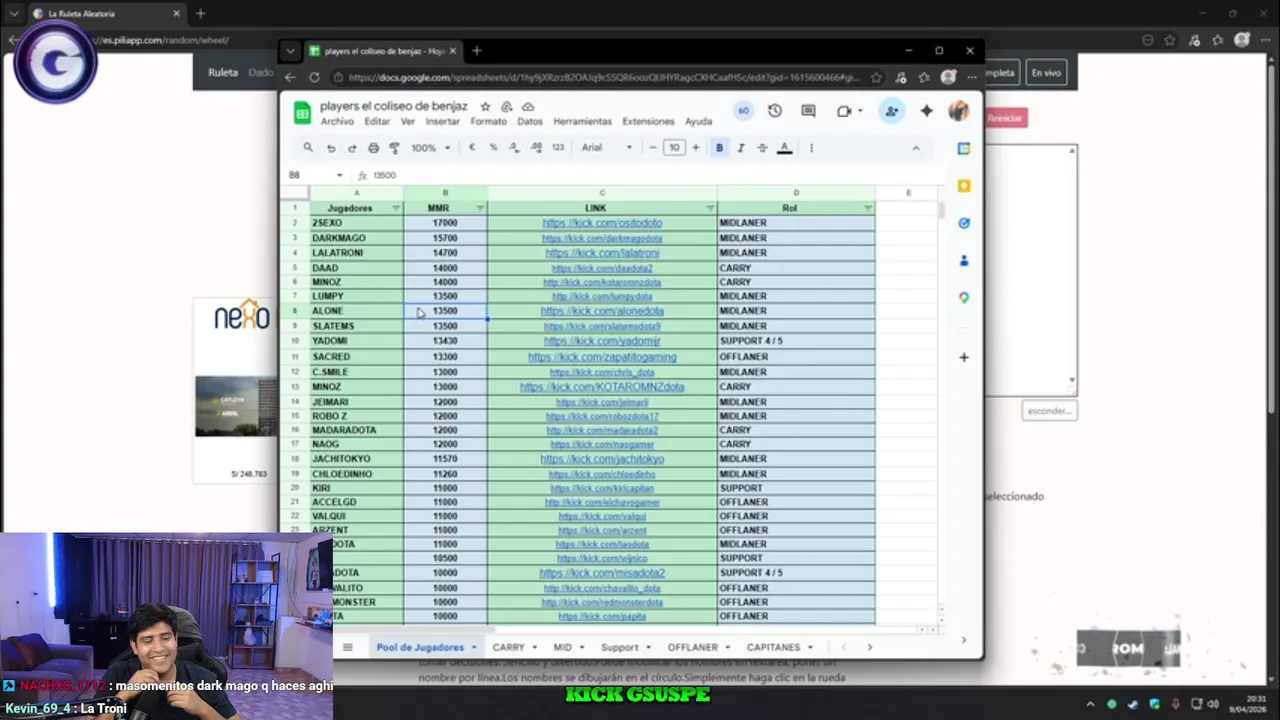The width and height of the screenshot is (1280, 720).
Task: Get add-ons plus in side panel
Action: 964,357
